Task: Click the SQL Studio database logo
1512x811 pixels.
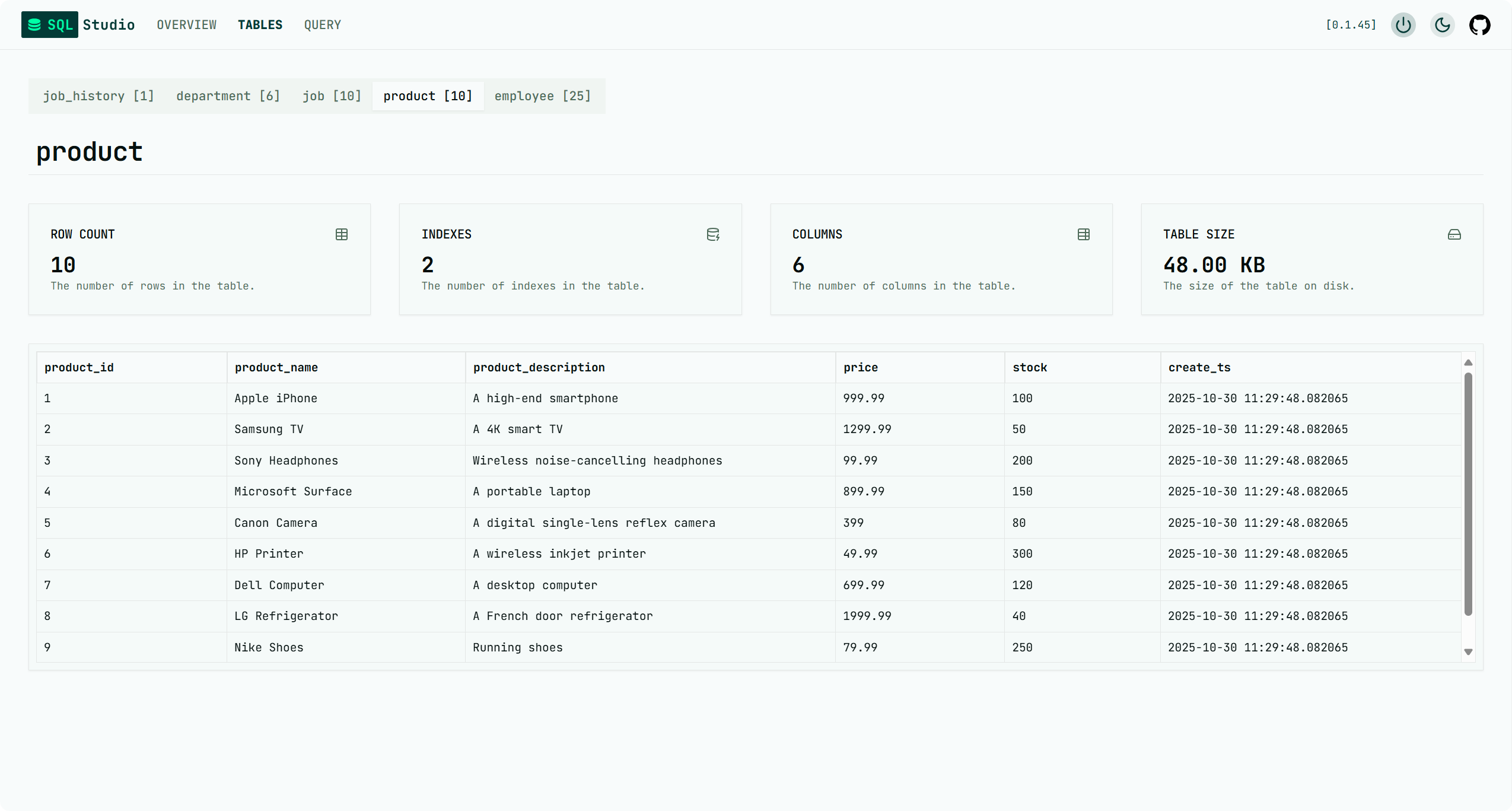Action: click(35, 25)
